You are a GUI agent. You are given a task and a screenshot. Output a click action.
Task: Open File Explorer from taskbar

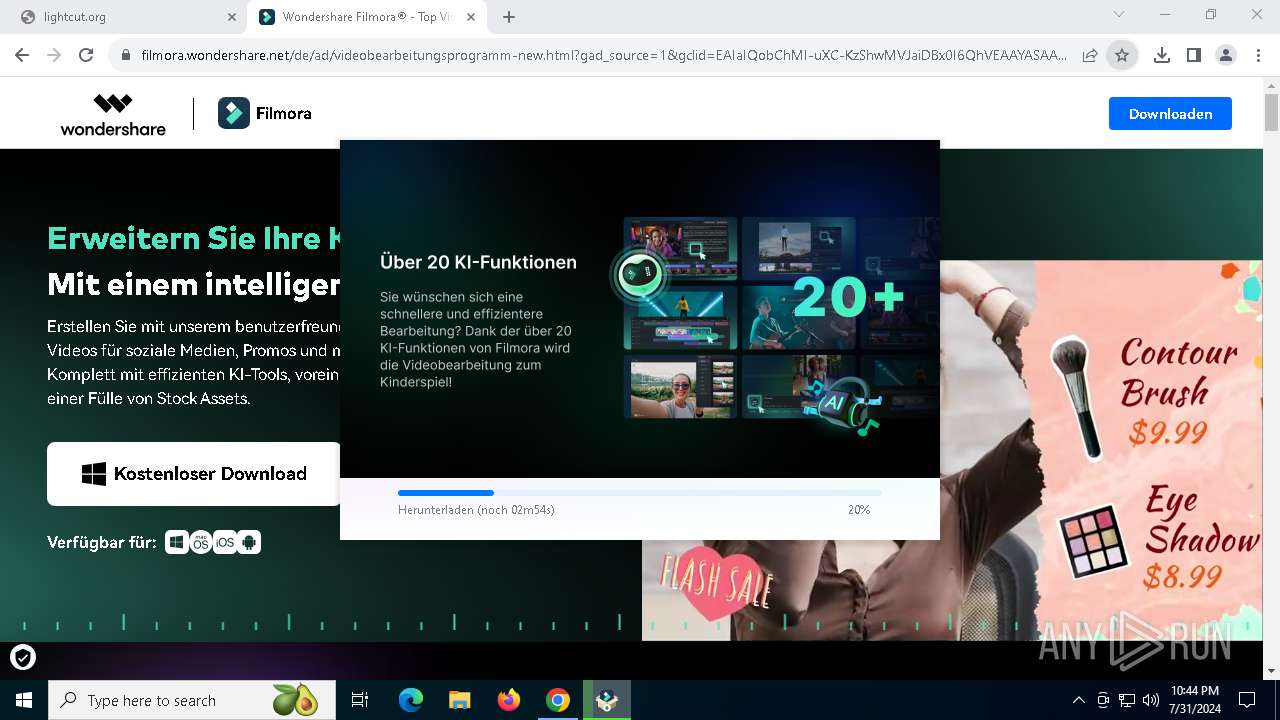[x=460, y=700]
